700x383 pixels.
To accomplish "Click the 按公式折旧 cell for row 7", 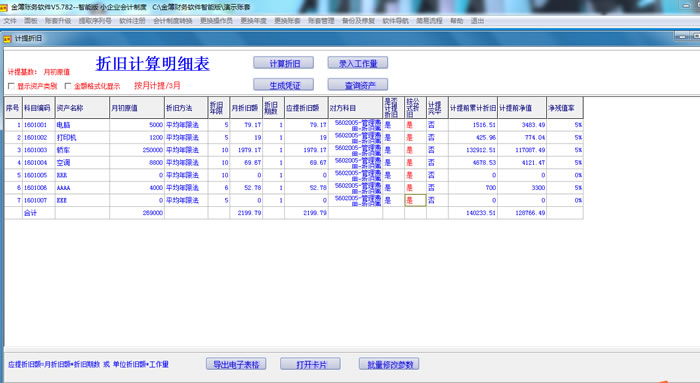I will [x=415, y=200].
